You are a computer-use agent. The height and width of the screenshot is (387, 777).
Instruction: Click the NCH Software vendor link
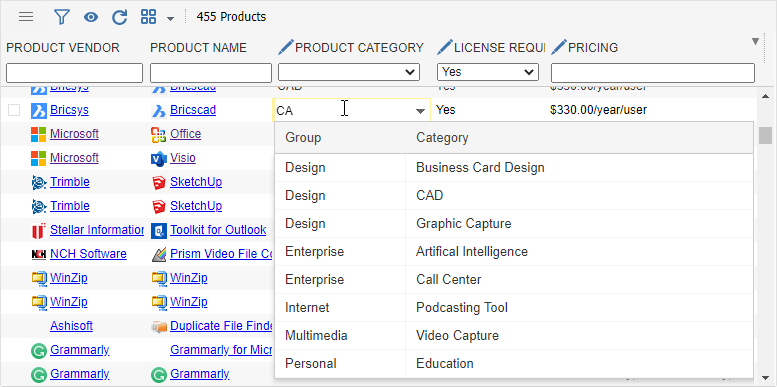pos(88,254)
